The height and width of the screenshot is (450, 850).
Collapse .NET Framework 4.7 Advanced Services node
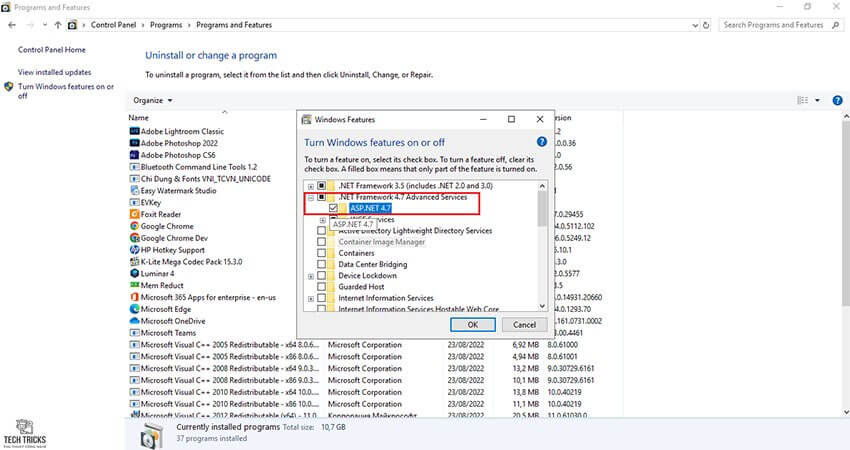pyautogui.click(x=311, y=197)
